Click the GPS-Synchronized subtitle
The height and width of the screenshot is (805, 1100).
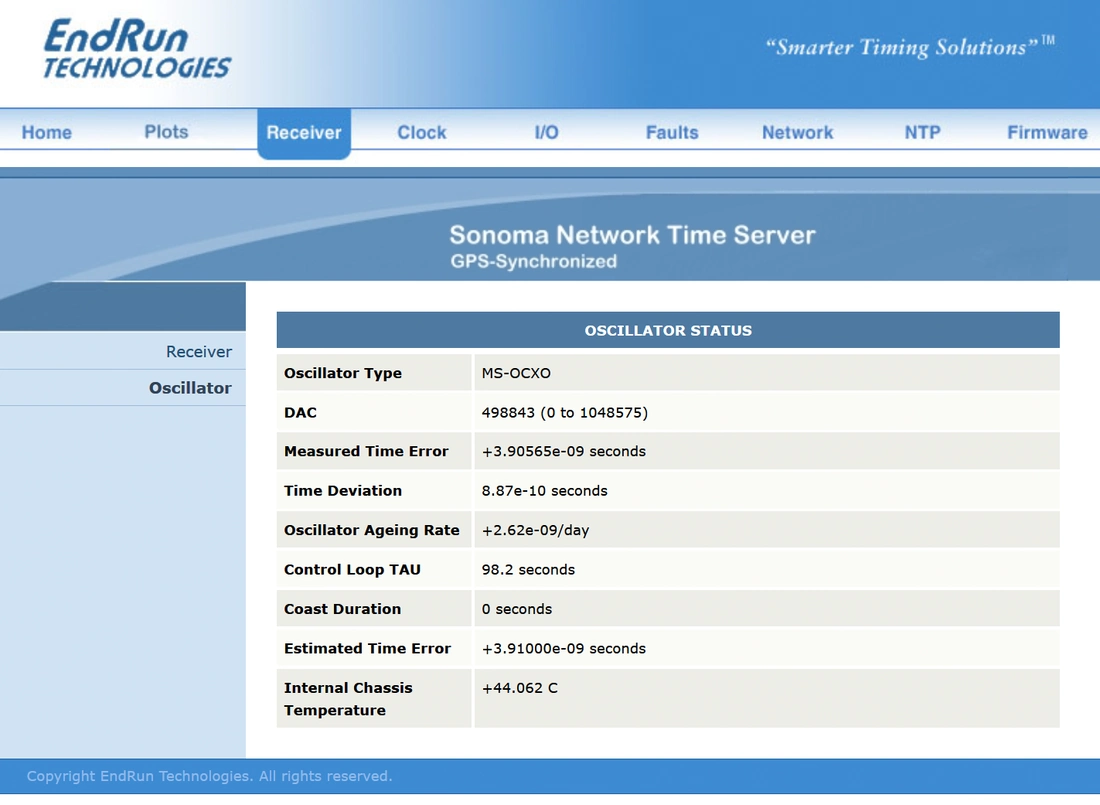533,261
